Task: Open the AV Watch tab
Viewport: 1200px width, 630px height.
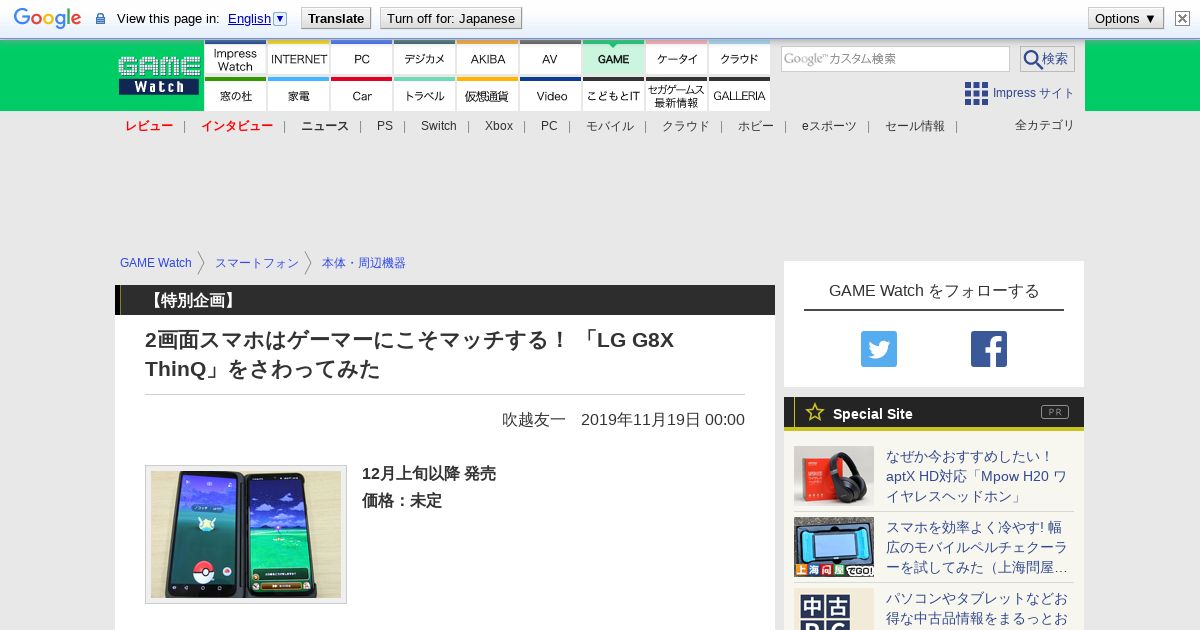Action: coord(550,59)
